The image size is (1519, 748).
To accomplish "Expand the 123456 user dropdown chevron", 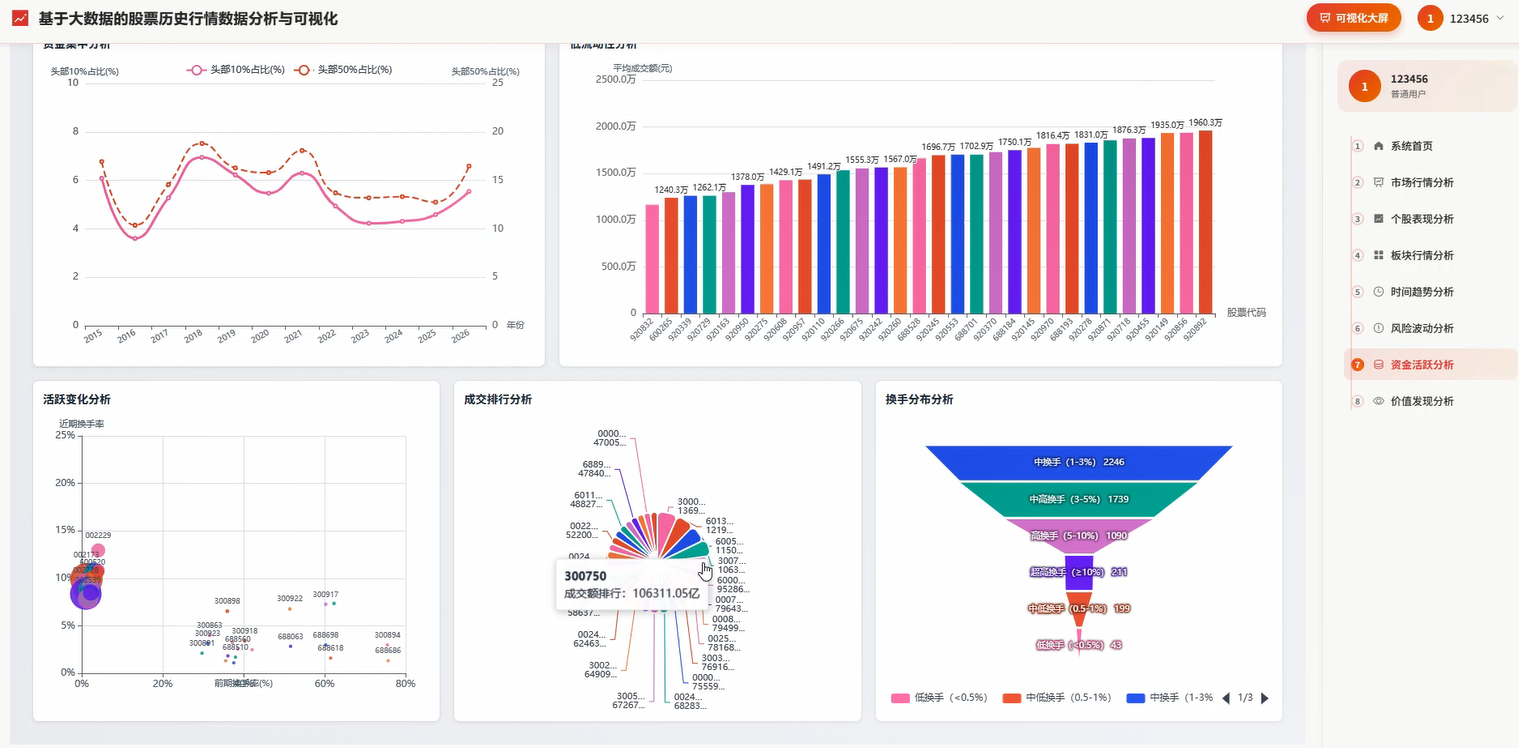I will (x=1499, y=18).
